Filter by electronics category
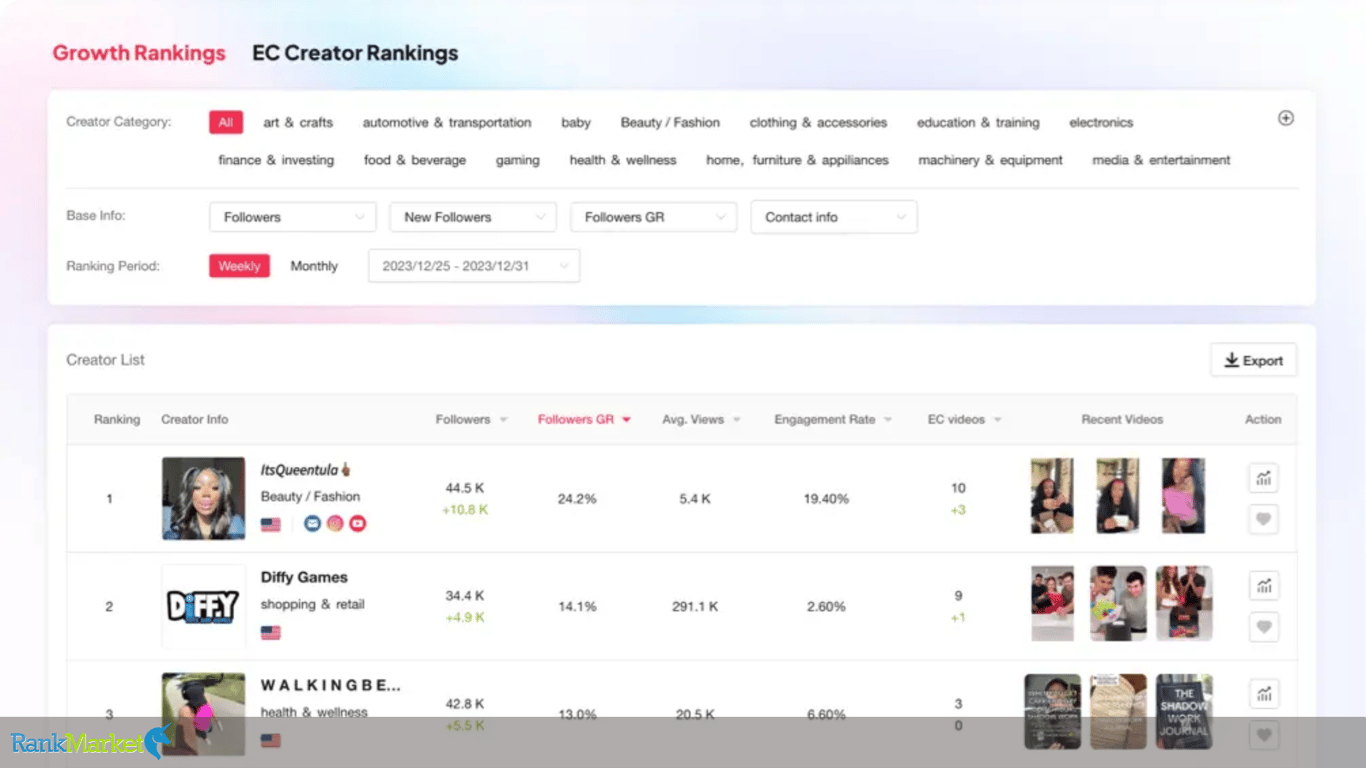Image resolution: width=1366 pixels, height=768 pixels. [x=1101, y=122]
